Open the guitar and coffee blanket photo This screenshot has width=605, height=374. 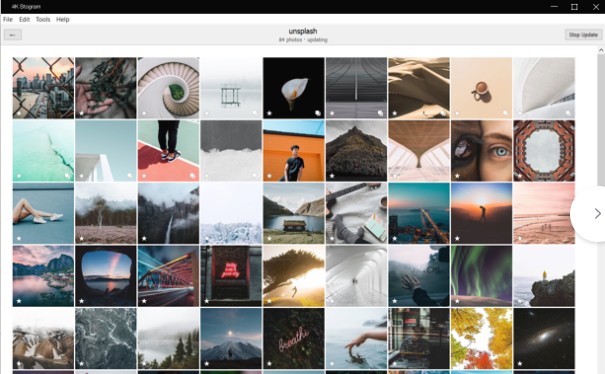click(x=356, y=213)
